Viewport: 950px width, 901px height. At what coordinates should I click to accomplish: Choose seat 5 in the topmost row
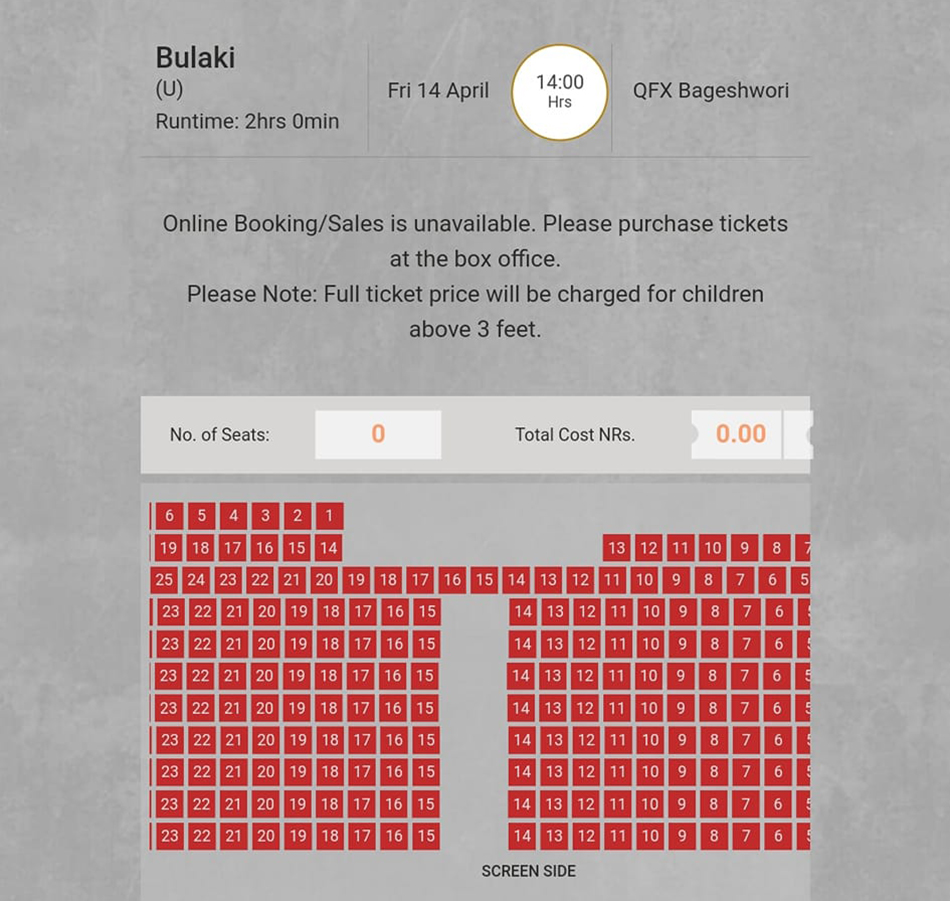201,516
